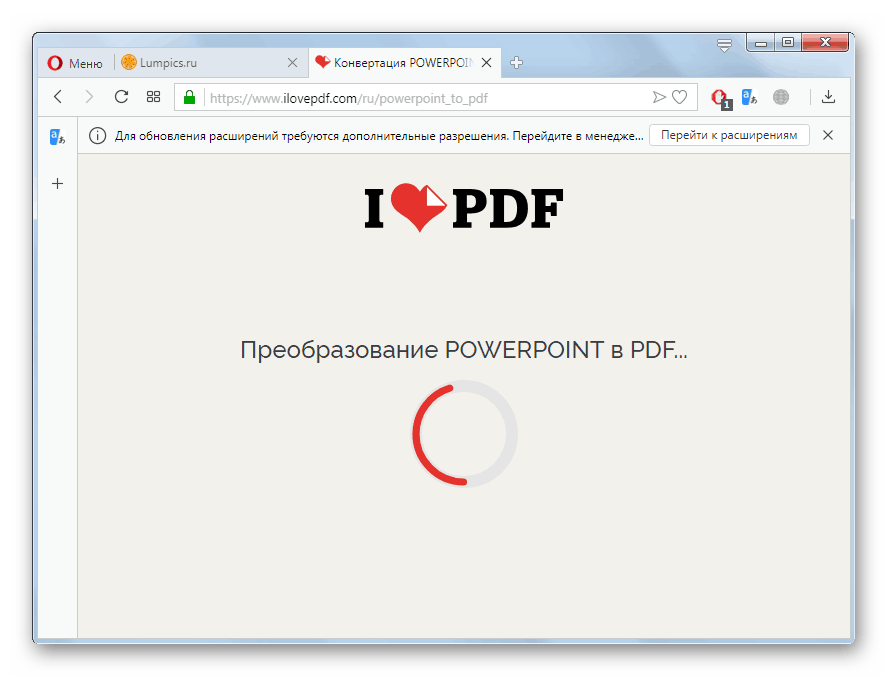Add a sidebar panel with the plus icon
The image size is (888, 677).
57,183
